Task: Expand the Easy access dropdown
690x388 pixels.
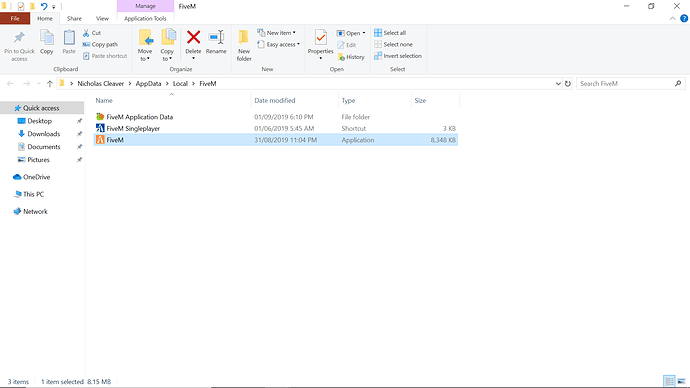Action: 279,44
